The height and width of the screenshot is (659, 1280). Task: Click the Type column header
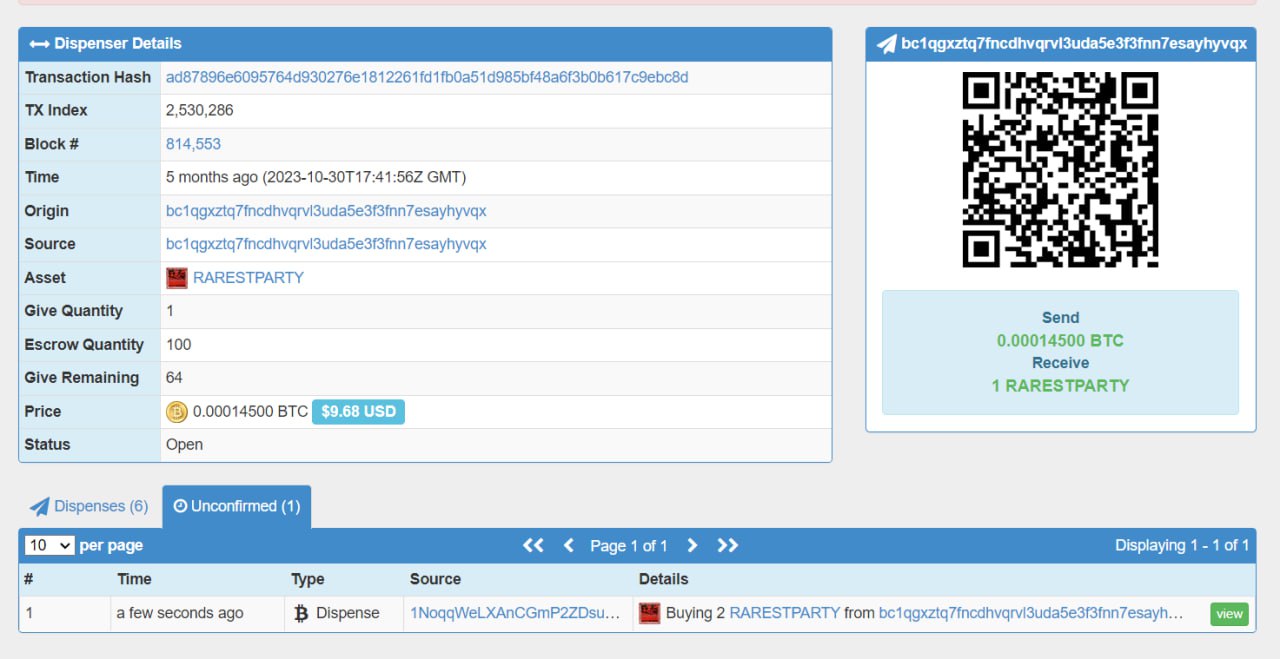pyautogui.click(x=308, y=579)
